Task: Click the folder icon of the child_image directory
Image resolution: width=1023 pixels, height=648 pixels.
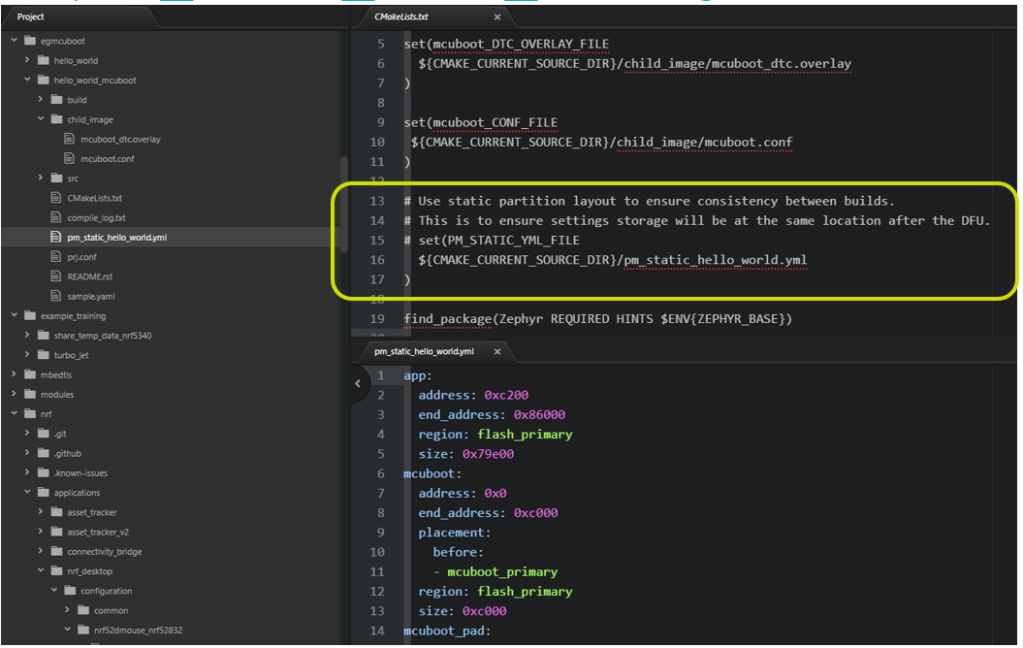Action: (x=57, y=119)
